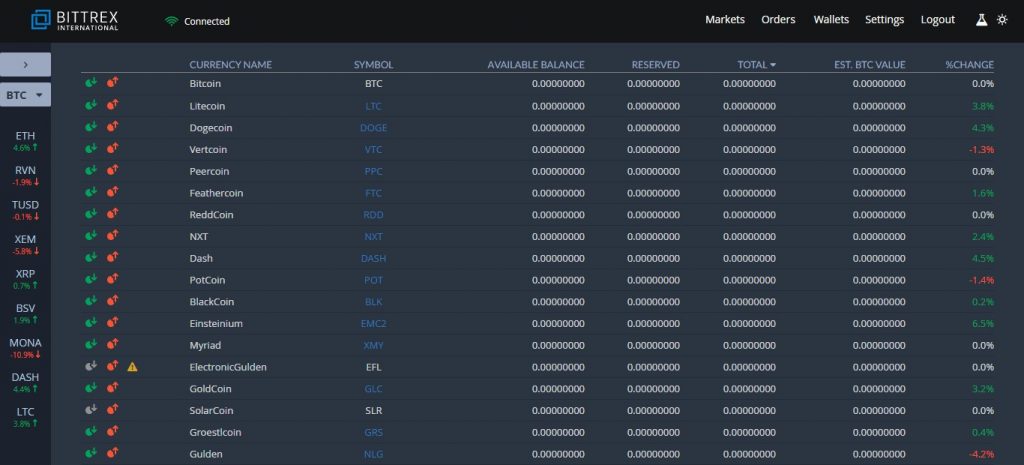Open the VTC symbol link
Viewport: 1024px width, 465px height.
[374, 150]
